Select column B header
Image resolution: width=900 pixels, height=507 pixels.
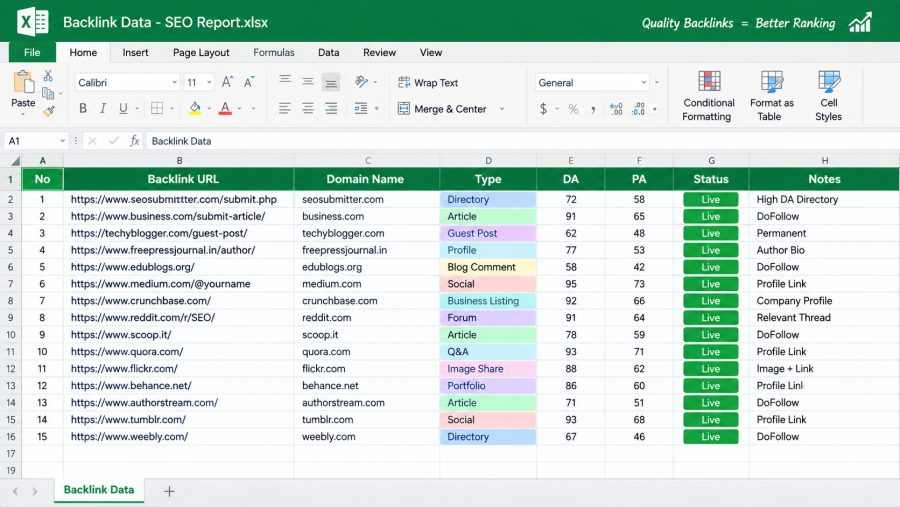[x=179, y=161]
